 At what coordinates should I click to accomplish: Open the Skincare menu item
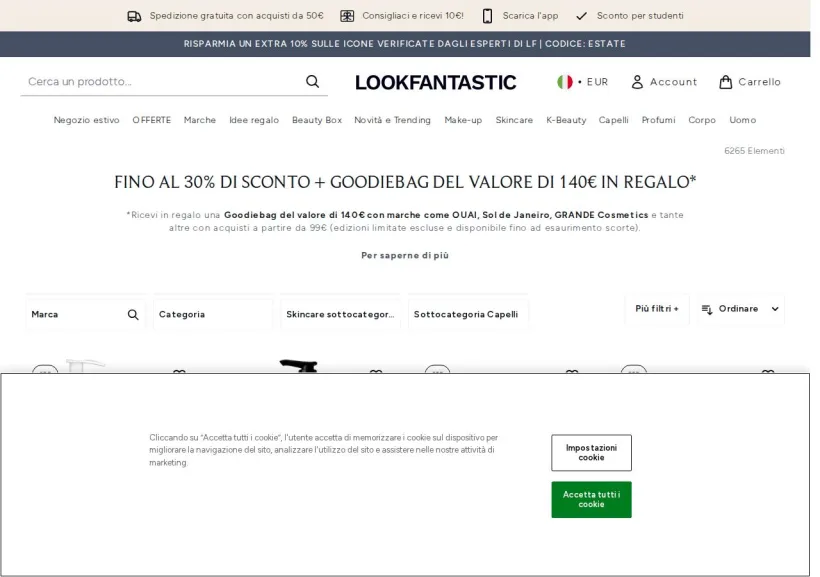[x=514, y=120]
